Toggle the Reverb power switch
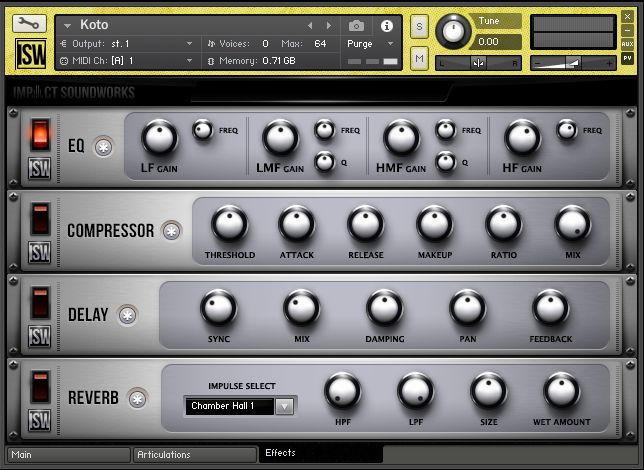Image resolution: width=644 pixels, height=470 pixels. point(40,386)
